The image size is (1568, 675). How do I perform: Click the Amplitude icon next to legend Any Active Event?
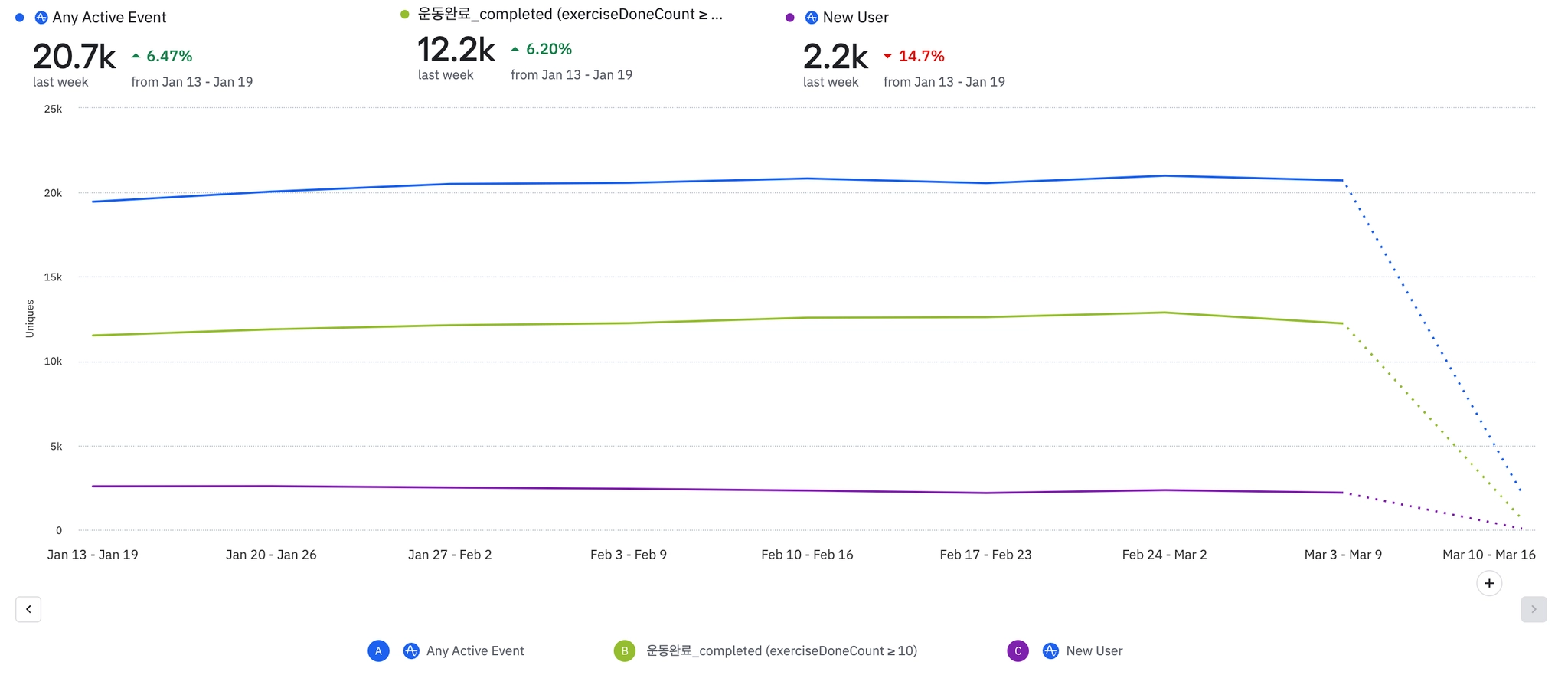coord(411,650)
